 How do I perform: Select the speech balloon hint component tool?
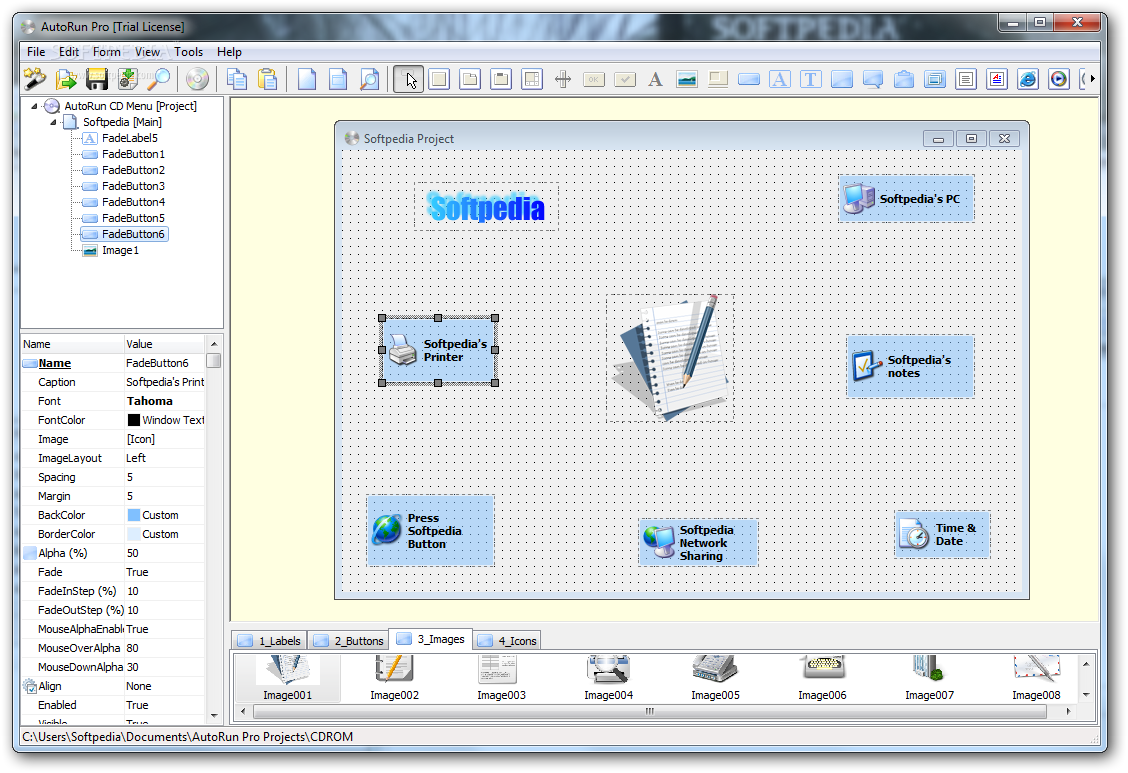pyautogui.click(x=873, y=79)
